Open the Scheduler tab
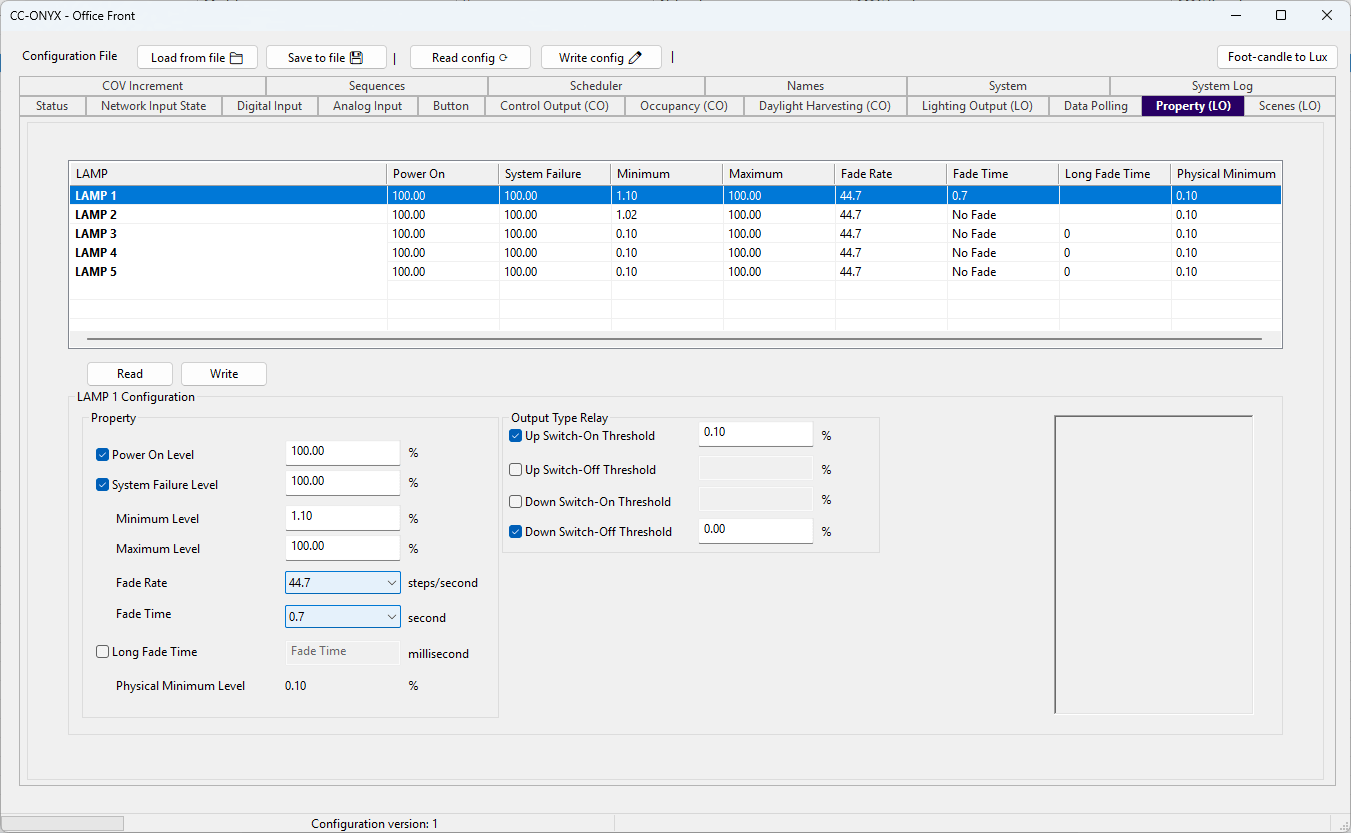This screenshot has height=833, width=1351. pos(596,86)
